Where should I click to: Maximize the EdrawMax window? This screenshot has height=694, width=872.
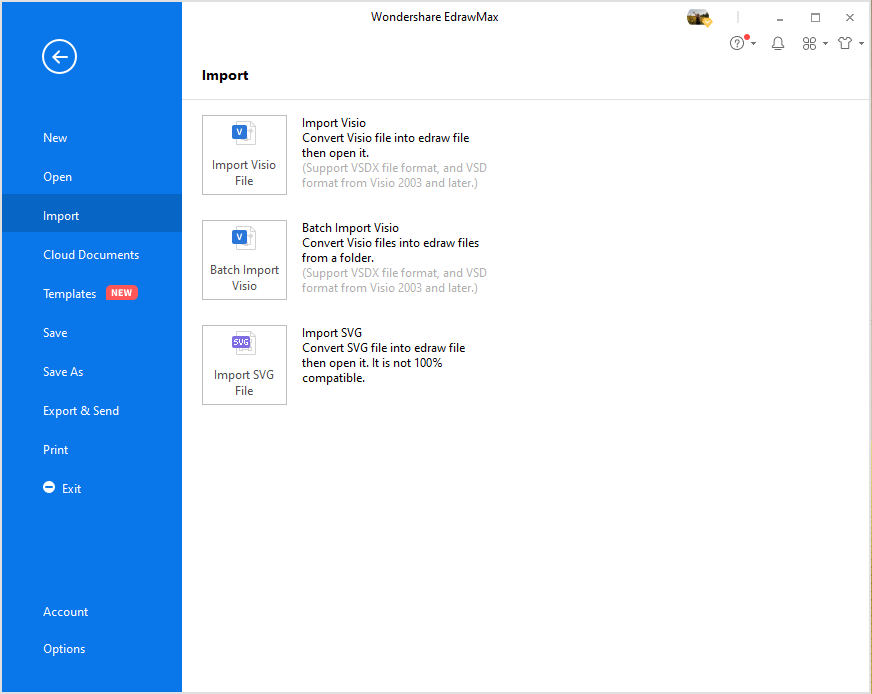point(815,18)
